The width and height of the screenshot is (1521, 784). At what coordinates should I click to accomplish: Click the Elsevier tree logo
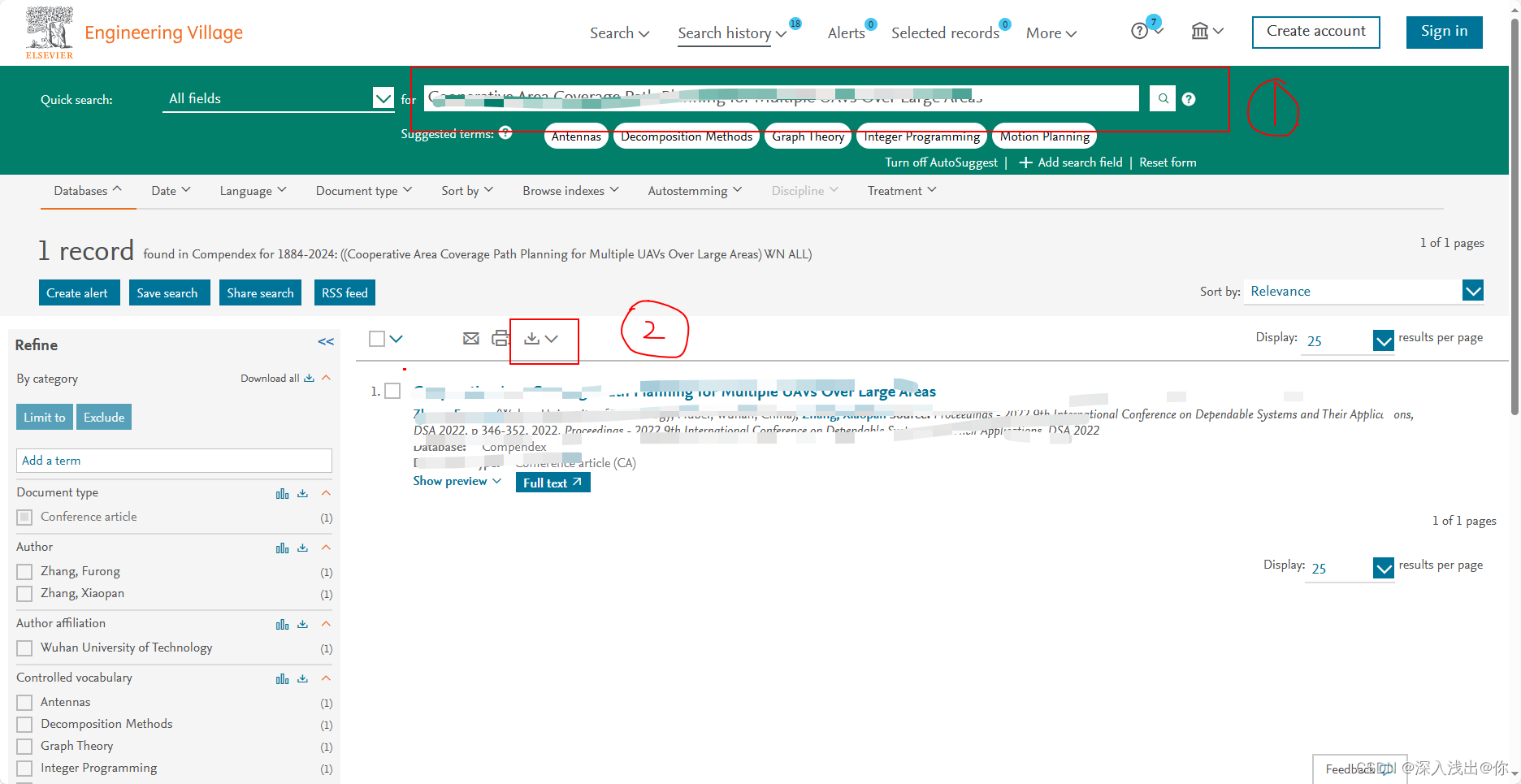[50, 32]
